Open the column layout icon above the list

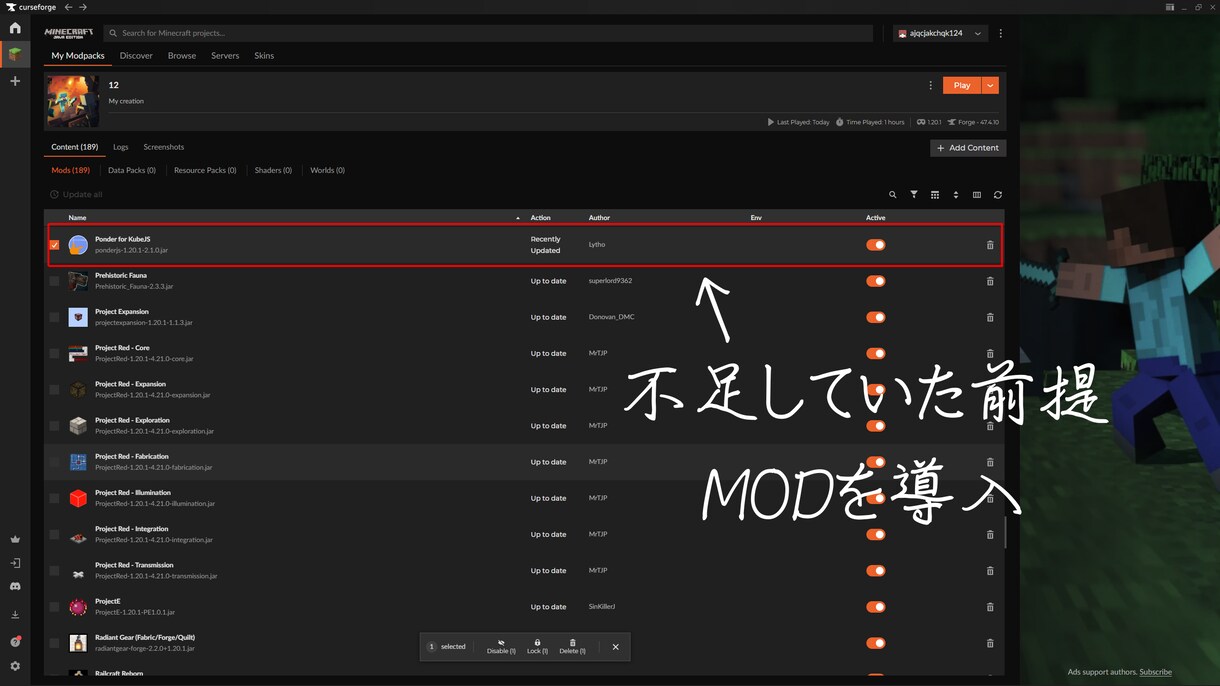point(977,195)
